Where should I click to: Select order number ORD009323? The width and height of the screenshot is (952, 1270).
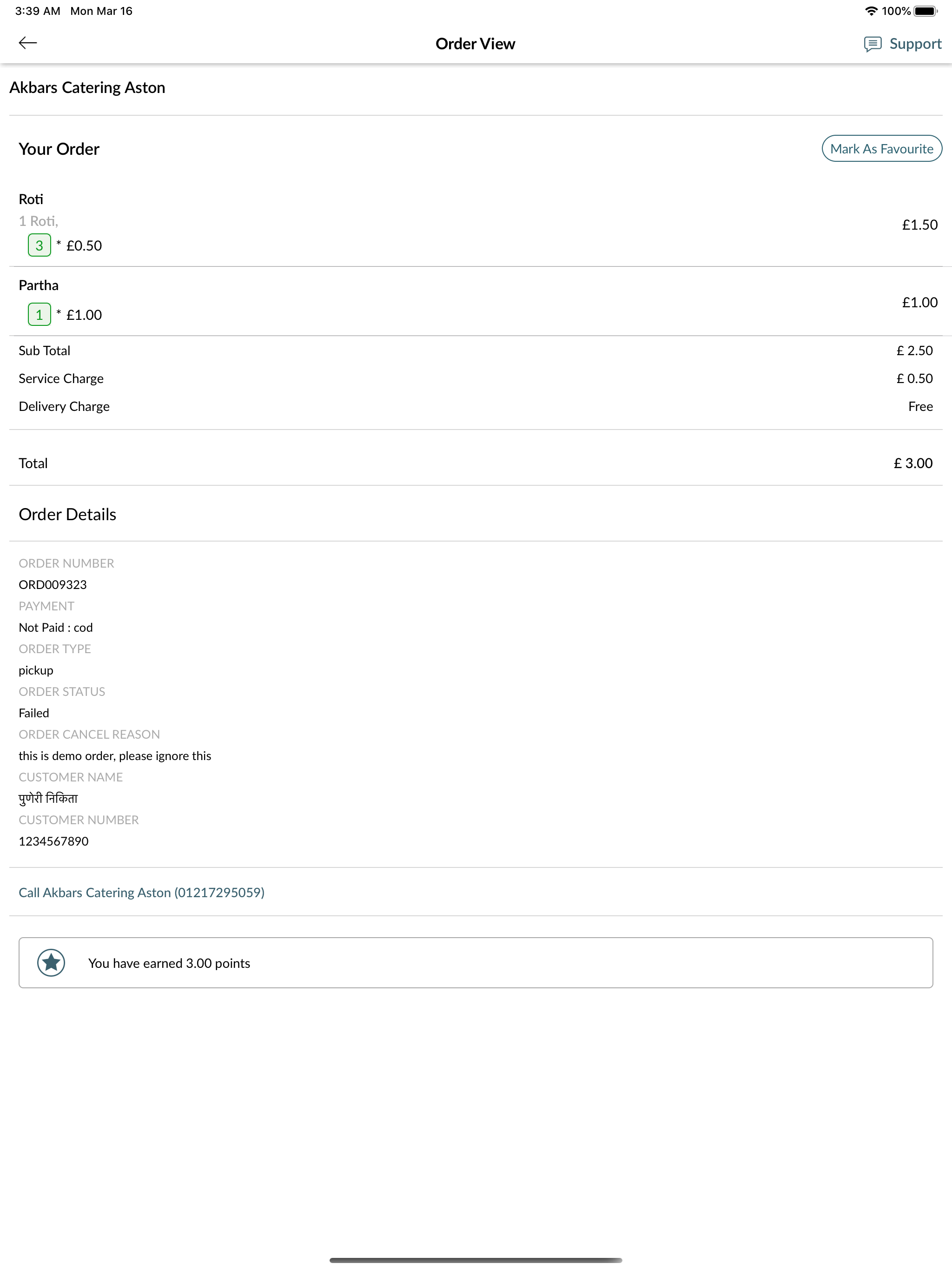pyautogui.click(x=53, y=584)
